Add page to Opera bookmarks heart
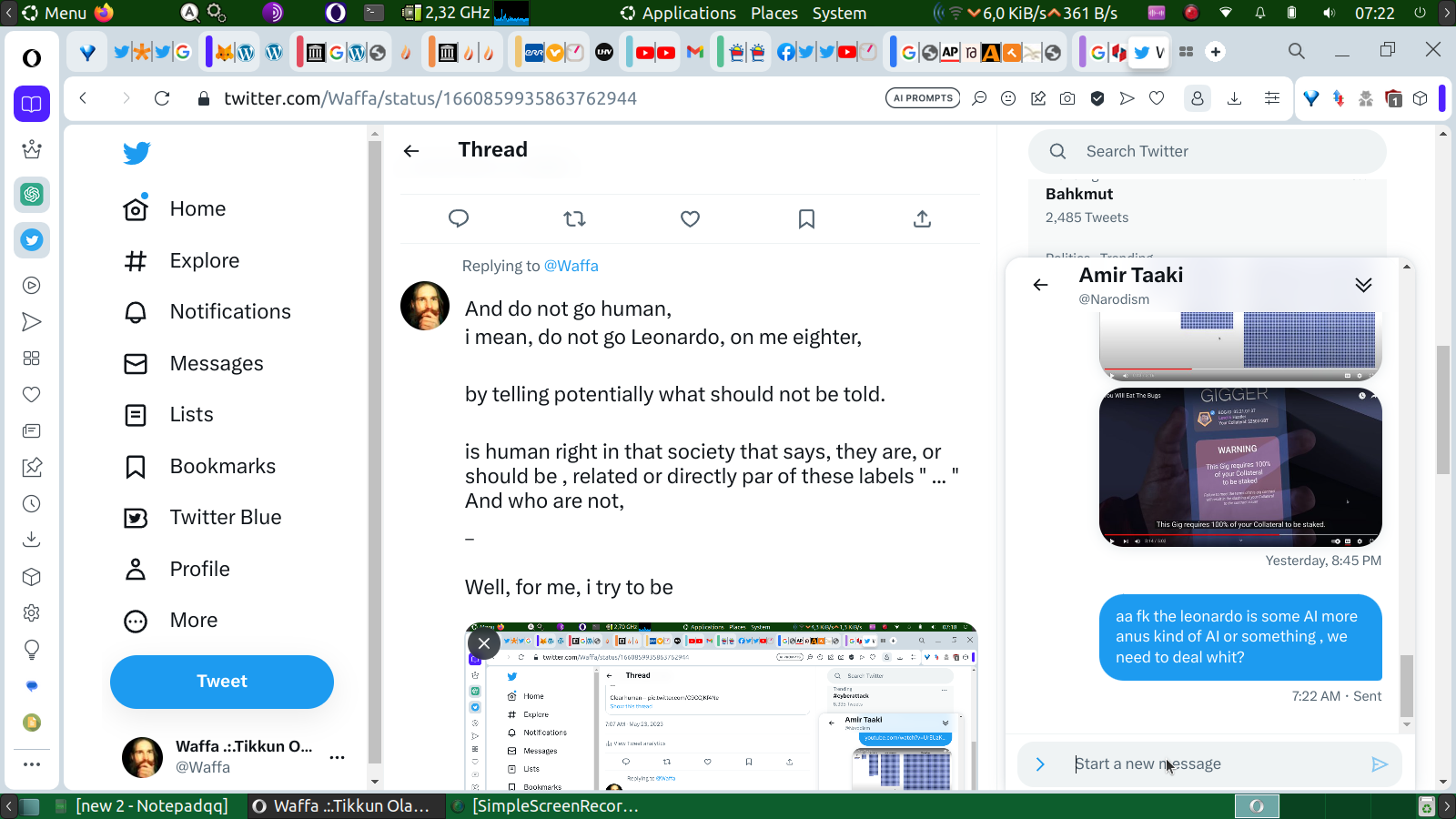1456x819 pixels. point(1157,98)
